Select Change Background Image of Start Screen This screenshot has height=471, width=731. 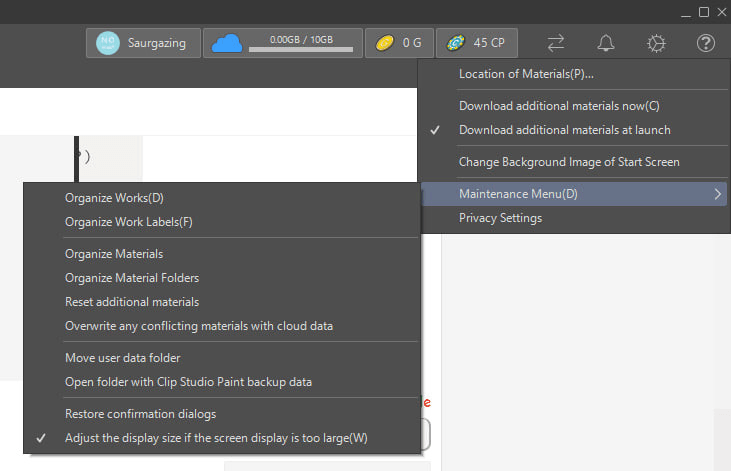click(574, 162)
